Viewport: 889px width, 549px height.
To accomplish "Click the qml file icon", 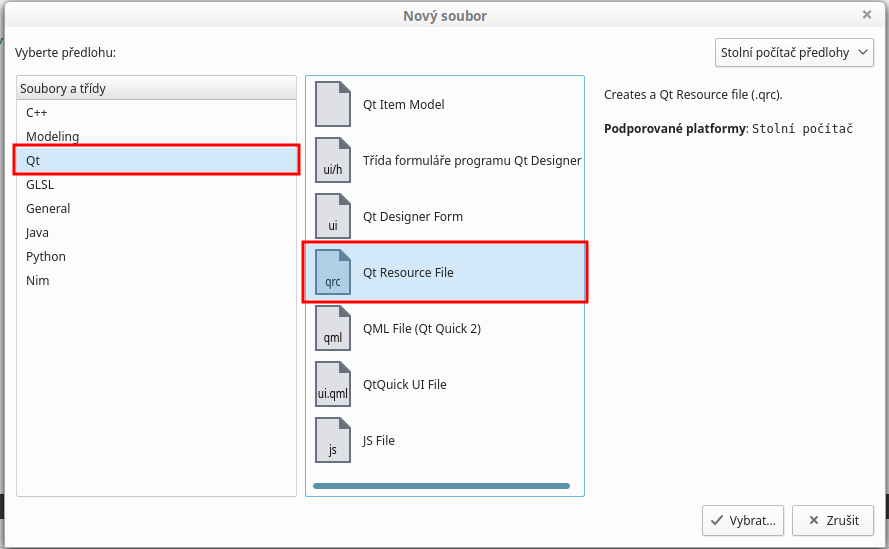I will [333, 328].
